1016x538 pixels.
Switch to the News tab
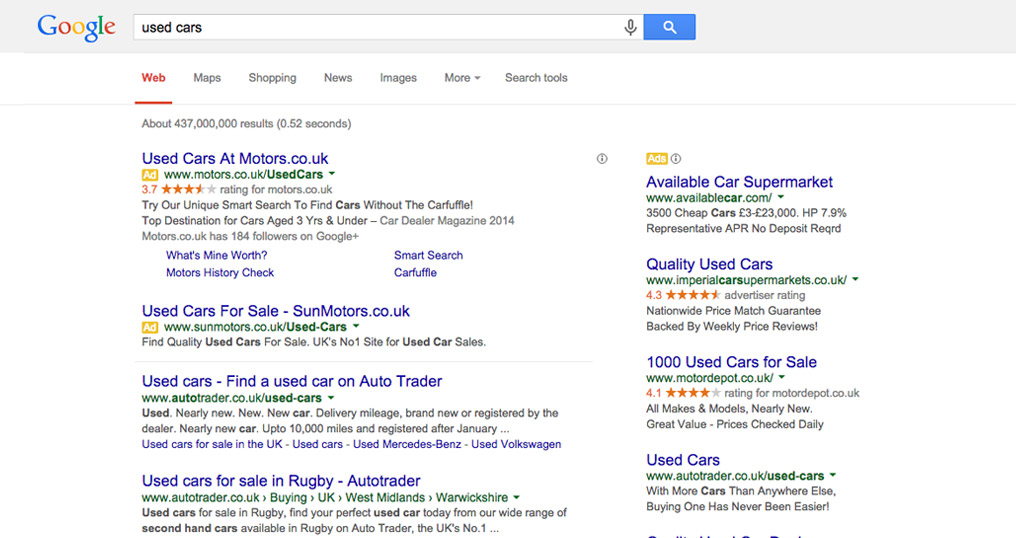(338, 78)
